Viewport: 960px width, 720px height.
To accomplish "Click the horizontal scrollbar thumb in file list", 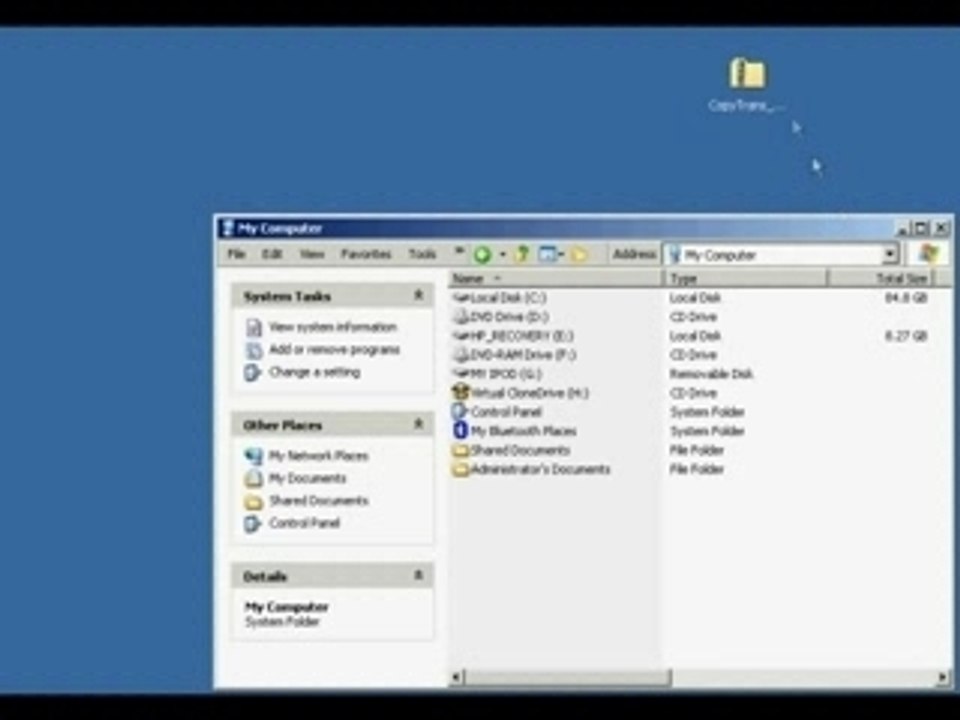I will (567, 677).
